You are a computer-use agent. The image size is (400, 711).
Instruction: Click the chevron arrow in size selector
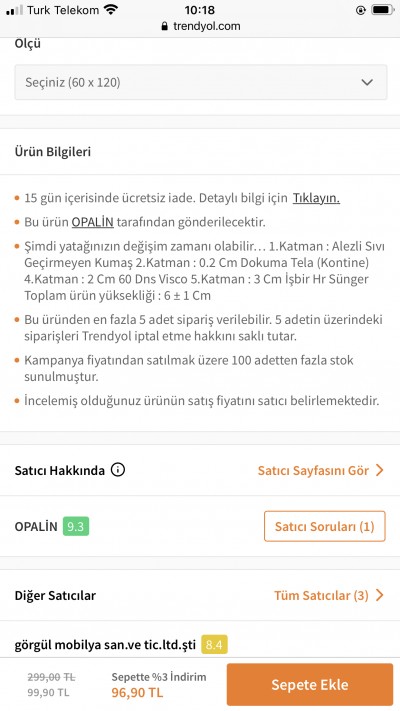367,82
